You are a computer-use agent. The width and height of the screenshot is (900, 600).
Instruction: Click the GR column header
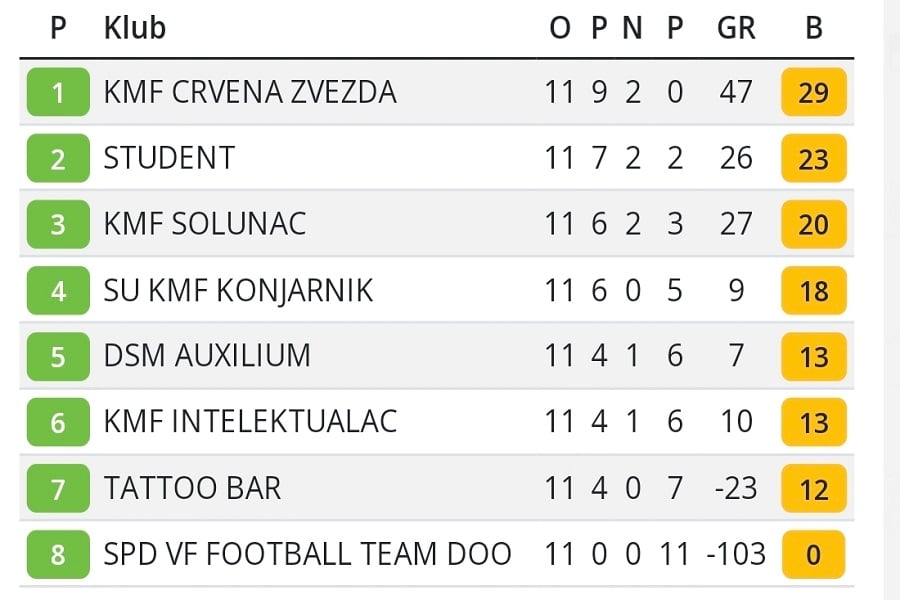point(736,28)
